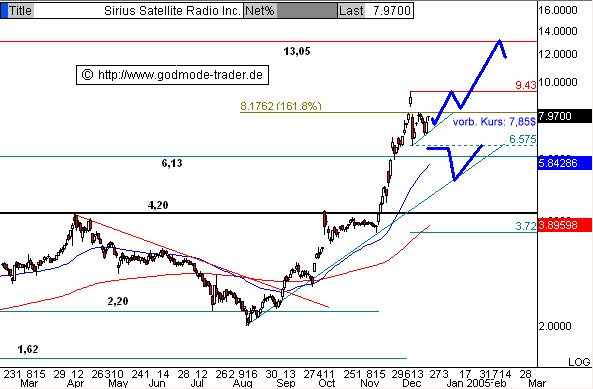Click the 3.72 teal level label

[x=526, y=226]
